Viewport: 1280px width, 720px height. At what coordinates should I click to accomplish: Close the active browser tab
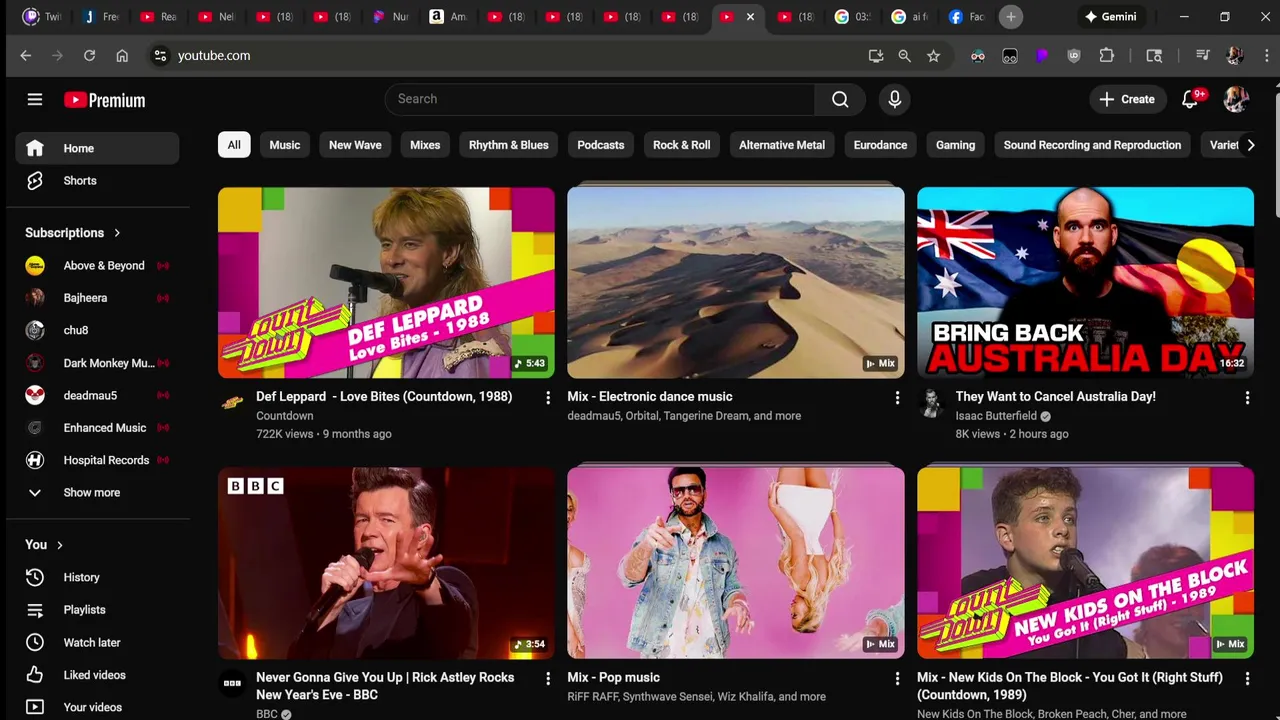point(750,17)
